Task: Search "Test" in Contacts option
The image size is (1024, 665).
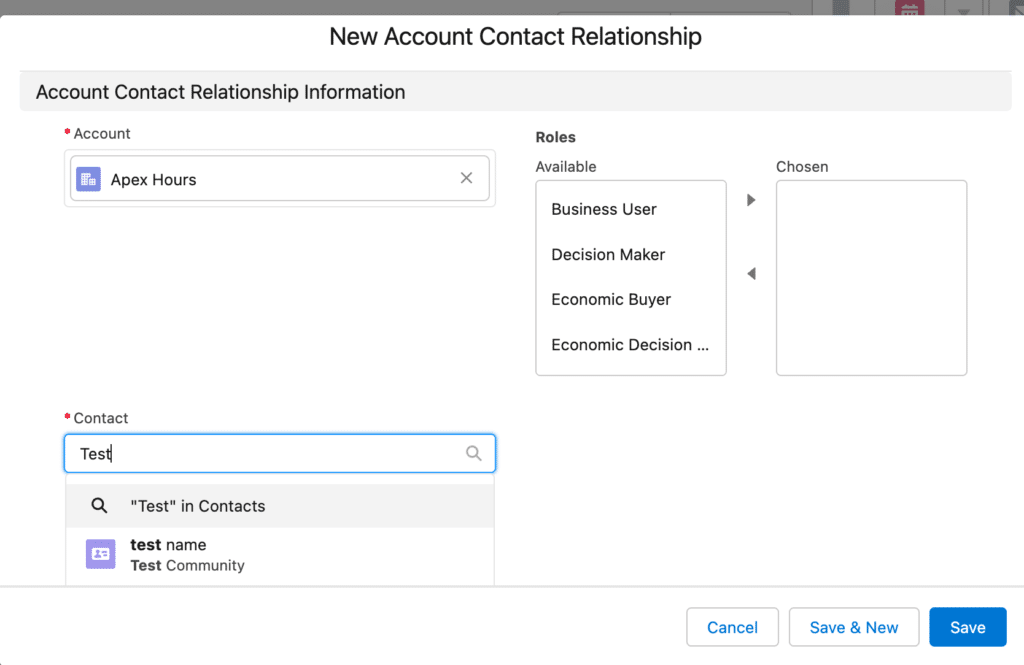Action: click(280, 506)
